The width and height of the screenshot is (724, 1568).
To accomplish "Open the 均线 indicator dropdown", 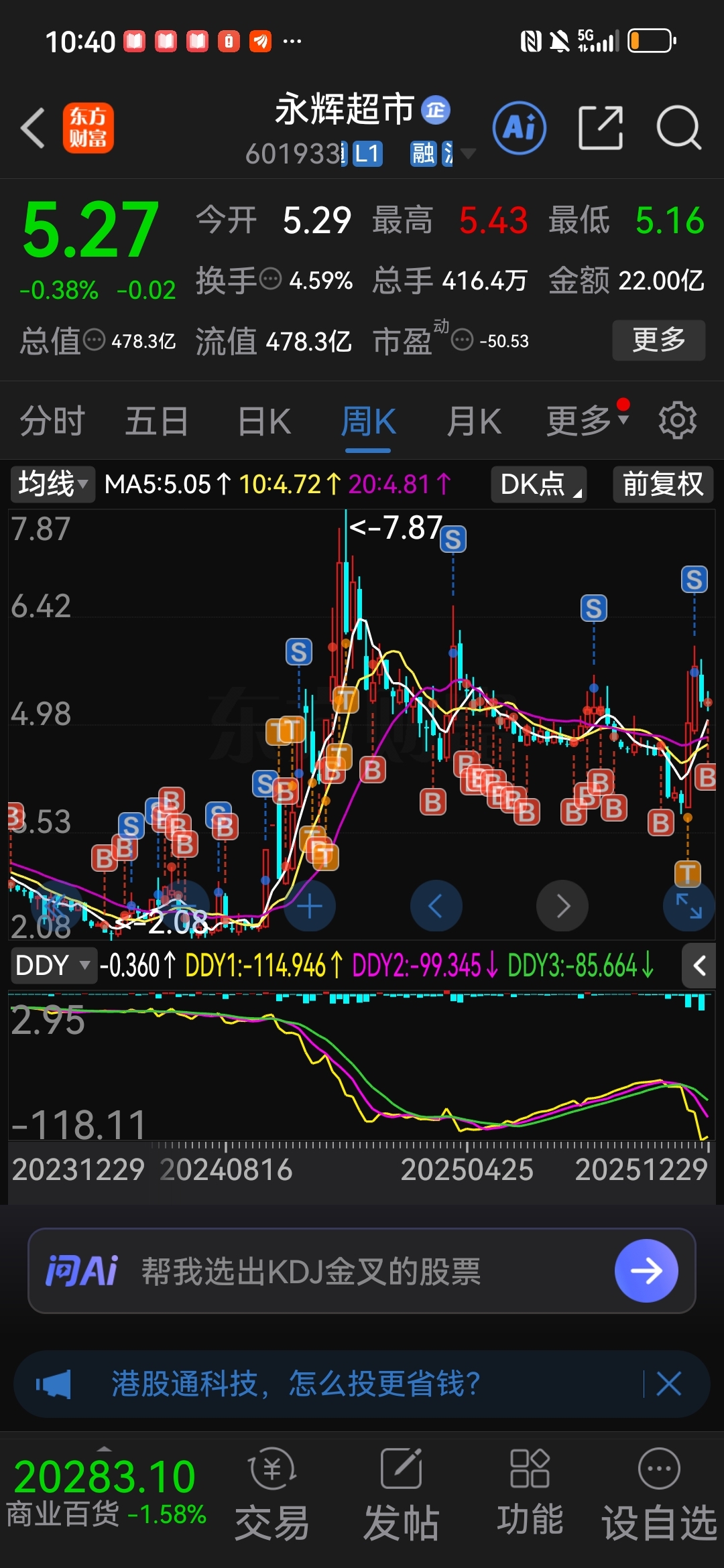I will coord(53,484).
